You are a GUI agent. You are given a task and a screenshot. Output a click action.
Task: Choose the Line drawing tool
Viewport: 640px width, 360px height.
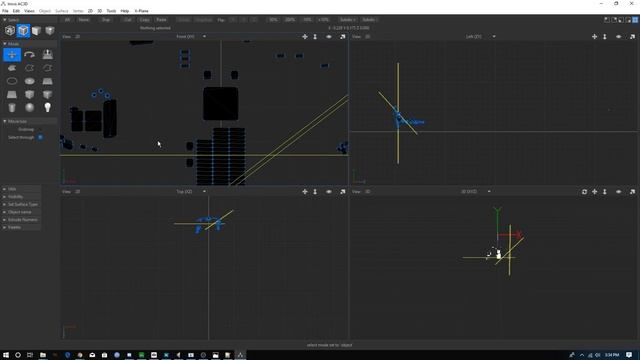(47, 68)
